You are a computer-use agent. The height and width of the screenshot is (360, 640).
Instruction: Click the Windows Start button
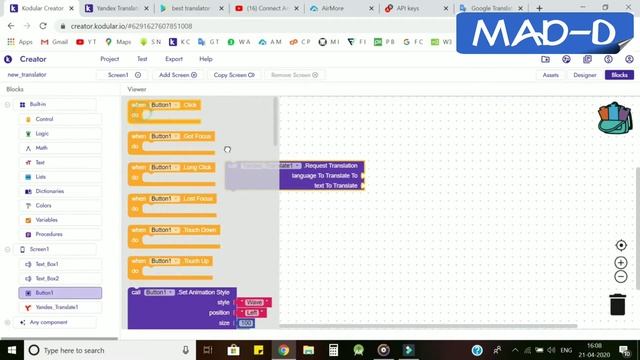tap(12, 350)
